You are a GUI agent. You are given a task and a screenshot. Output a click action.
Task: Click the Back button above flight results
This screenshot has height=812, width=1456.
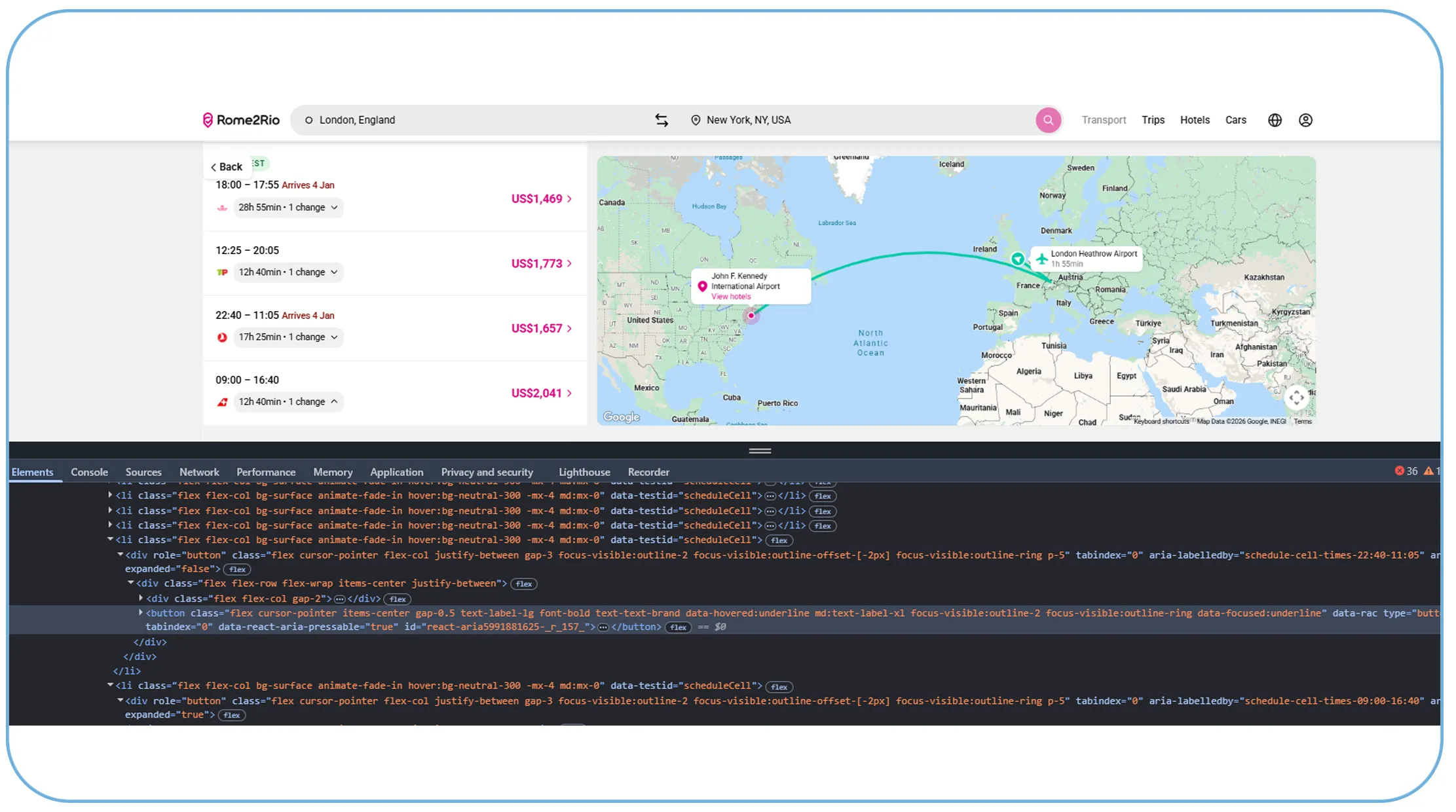pos(226,166)
